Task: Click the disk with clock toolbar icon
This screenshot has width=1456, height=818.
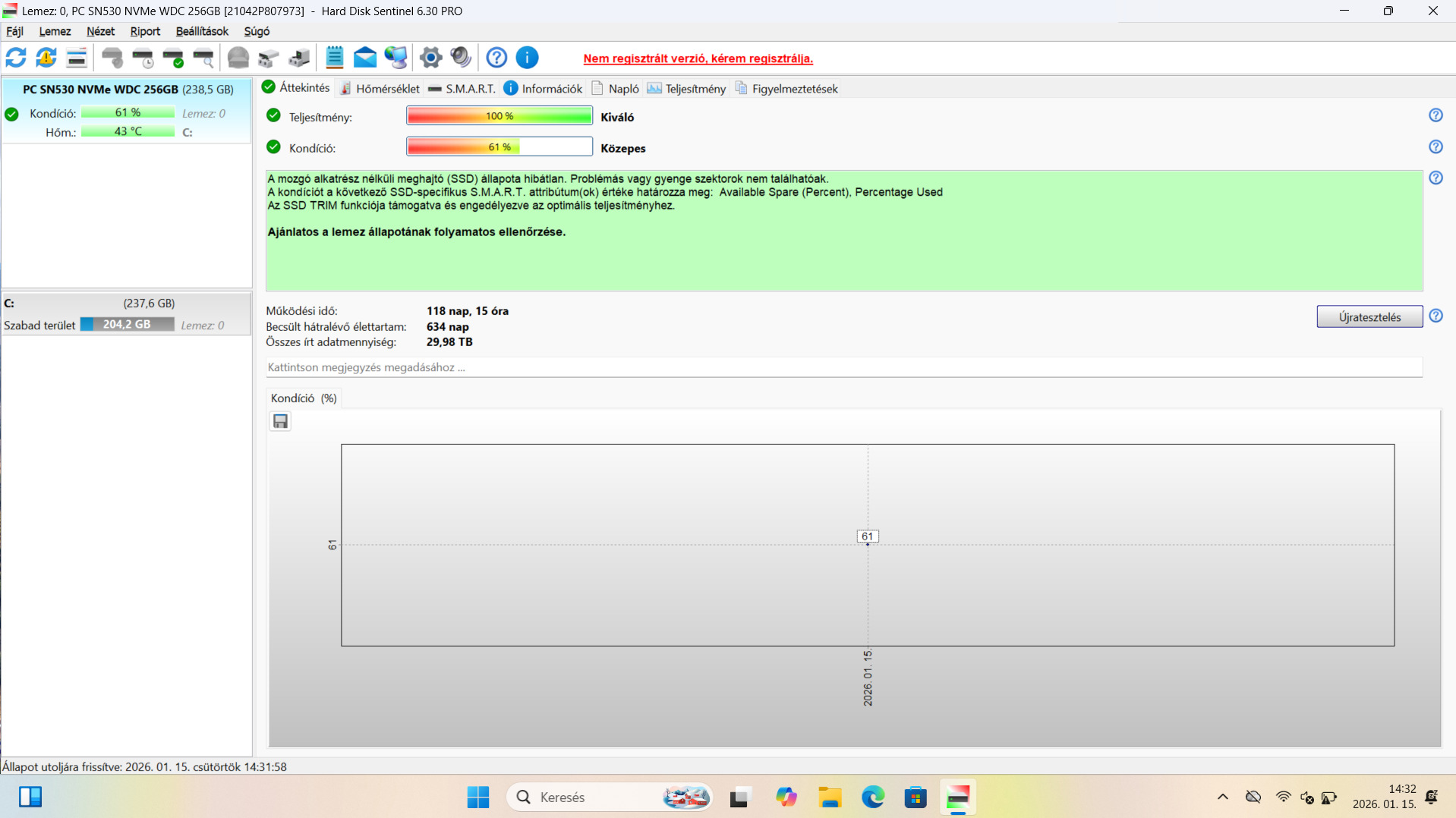Action: pos(143,58)
